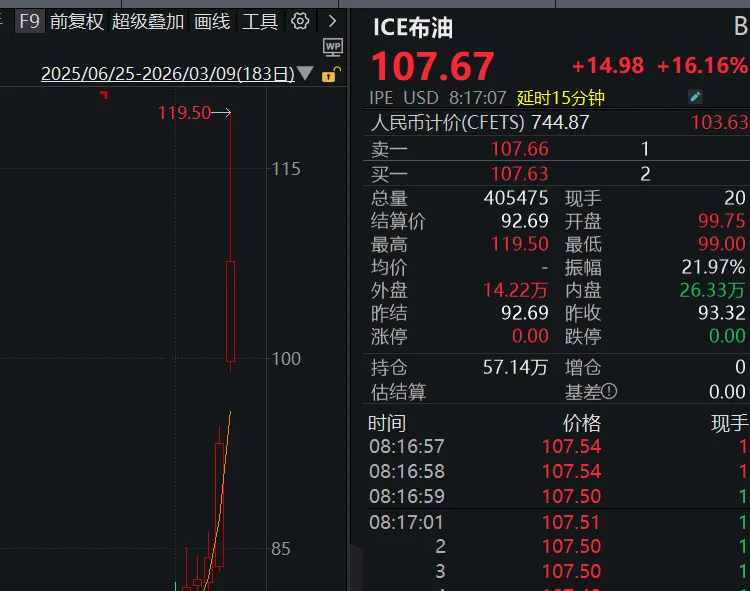Select the 08:17:01 trade tick row

pyautogui.click(x=557, y=522)
